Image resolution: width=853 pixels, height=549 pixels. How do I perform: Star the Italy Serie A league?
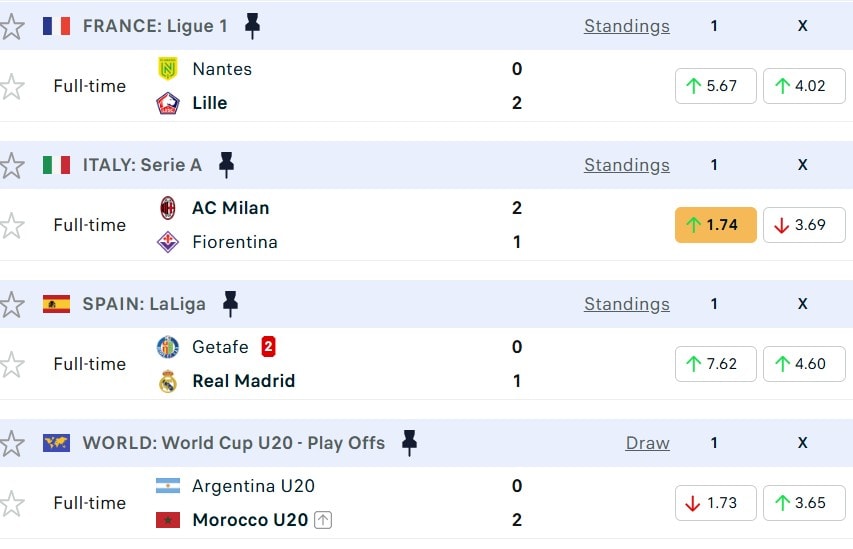(x=12, y=165)
